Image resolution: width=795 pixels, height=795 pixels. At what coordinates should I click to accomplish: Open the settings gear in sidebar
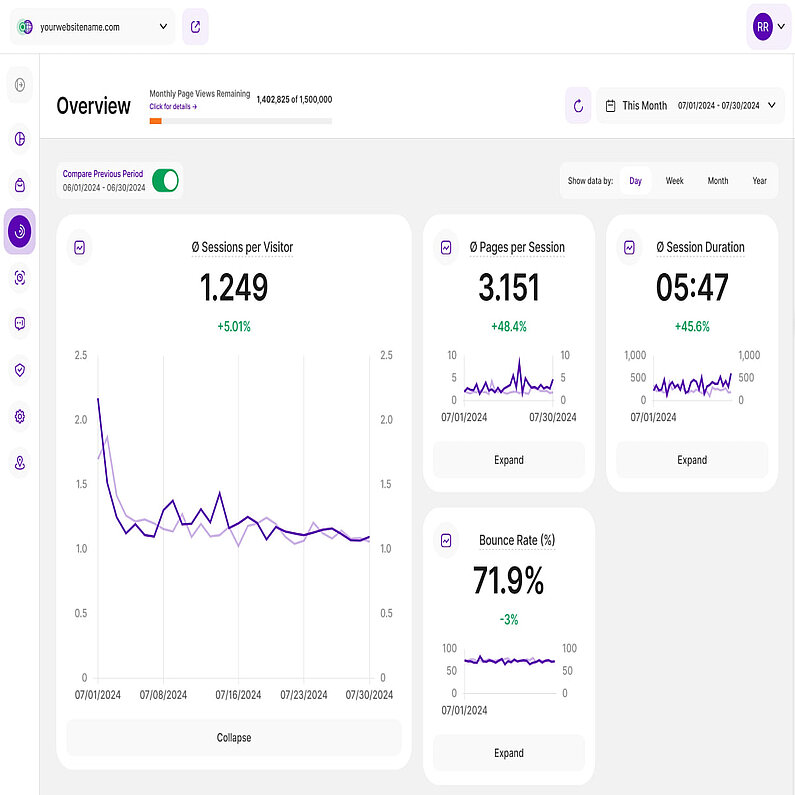(x=19, y=416)
